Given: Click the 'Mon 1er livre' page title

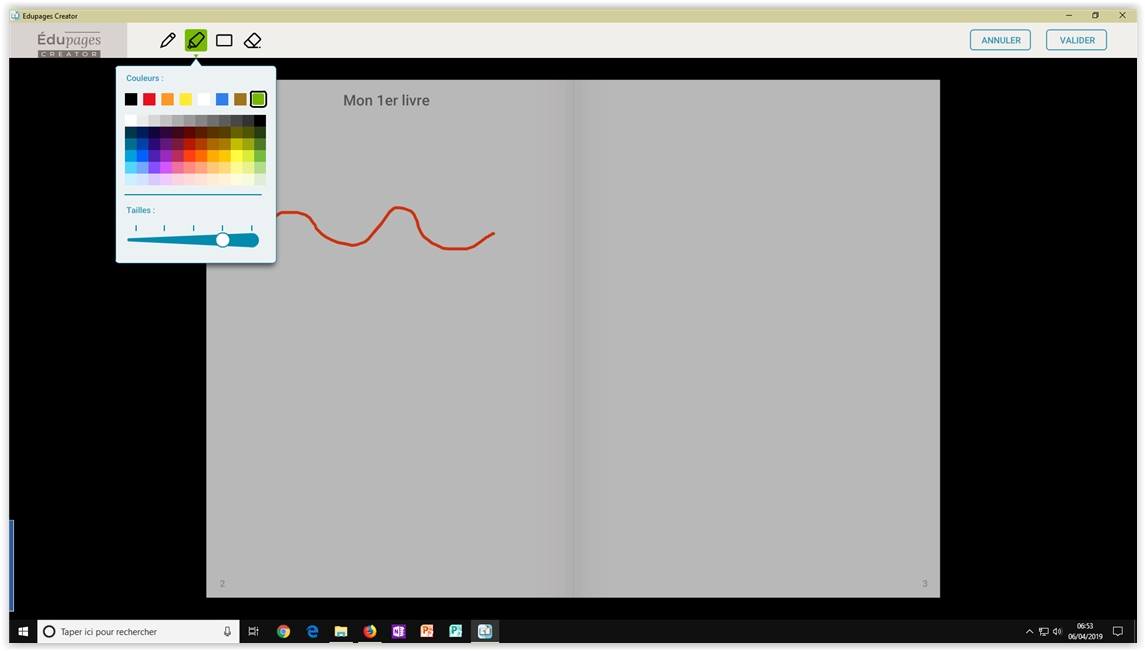Looking at the screenshot, I should 386,101.
